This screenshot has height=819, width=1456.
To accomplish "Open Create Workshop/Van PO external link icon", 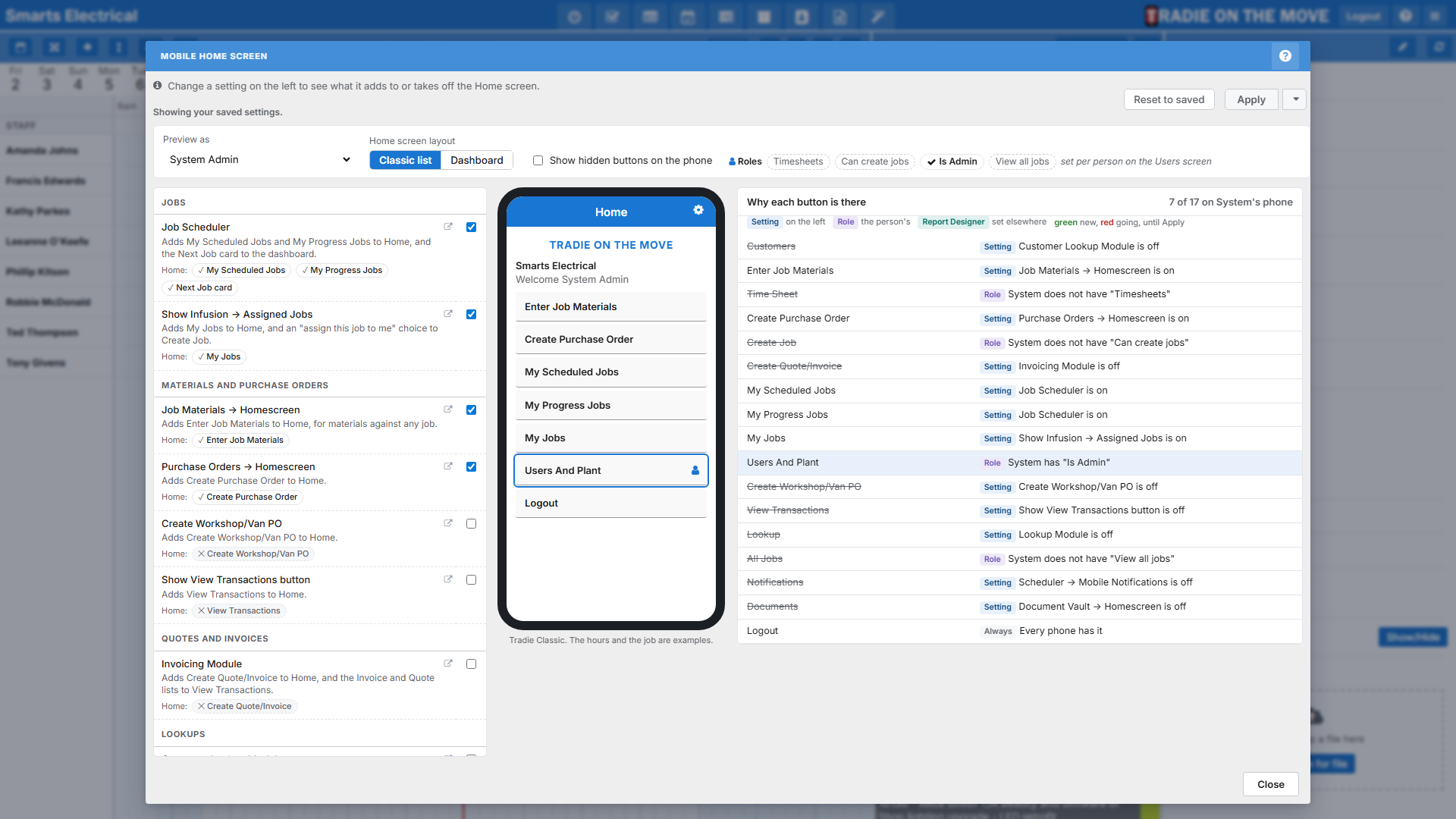I will [x=448, y=523].
